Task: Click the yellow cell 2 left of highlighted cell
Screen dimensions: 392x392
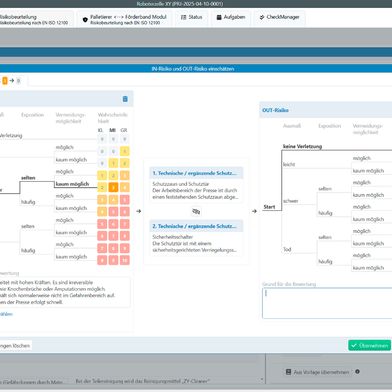Action: (x=102, y=187)
